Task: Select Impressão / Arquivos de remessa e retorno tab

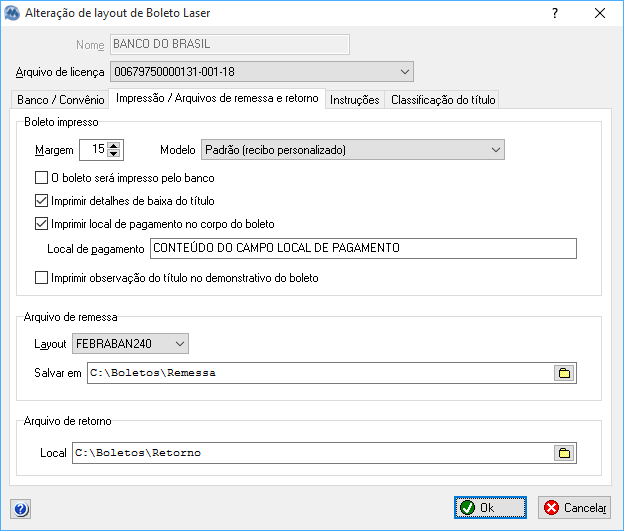Action: click(217, 98)
